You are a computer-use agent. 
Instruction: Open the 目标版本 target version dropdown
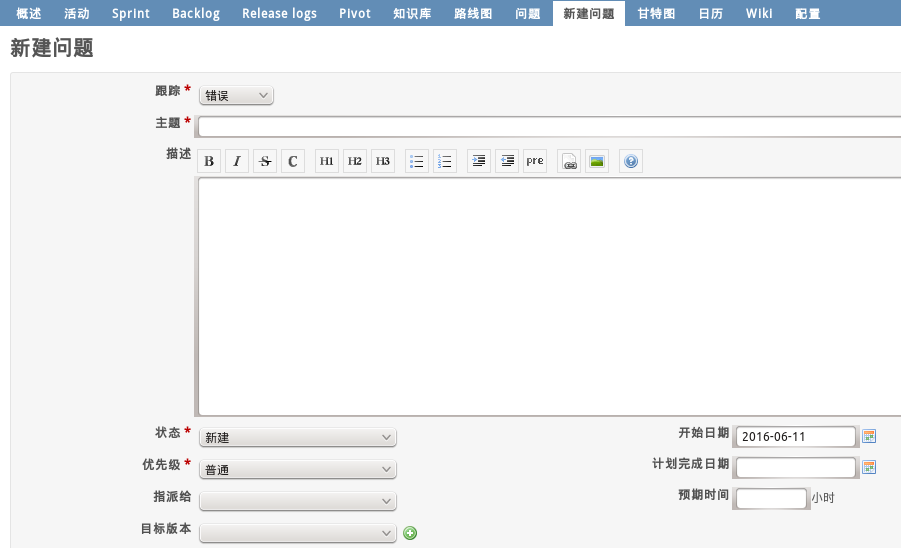[x=298, y=534]
